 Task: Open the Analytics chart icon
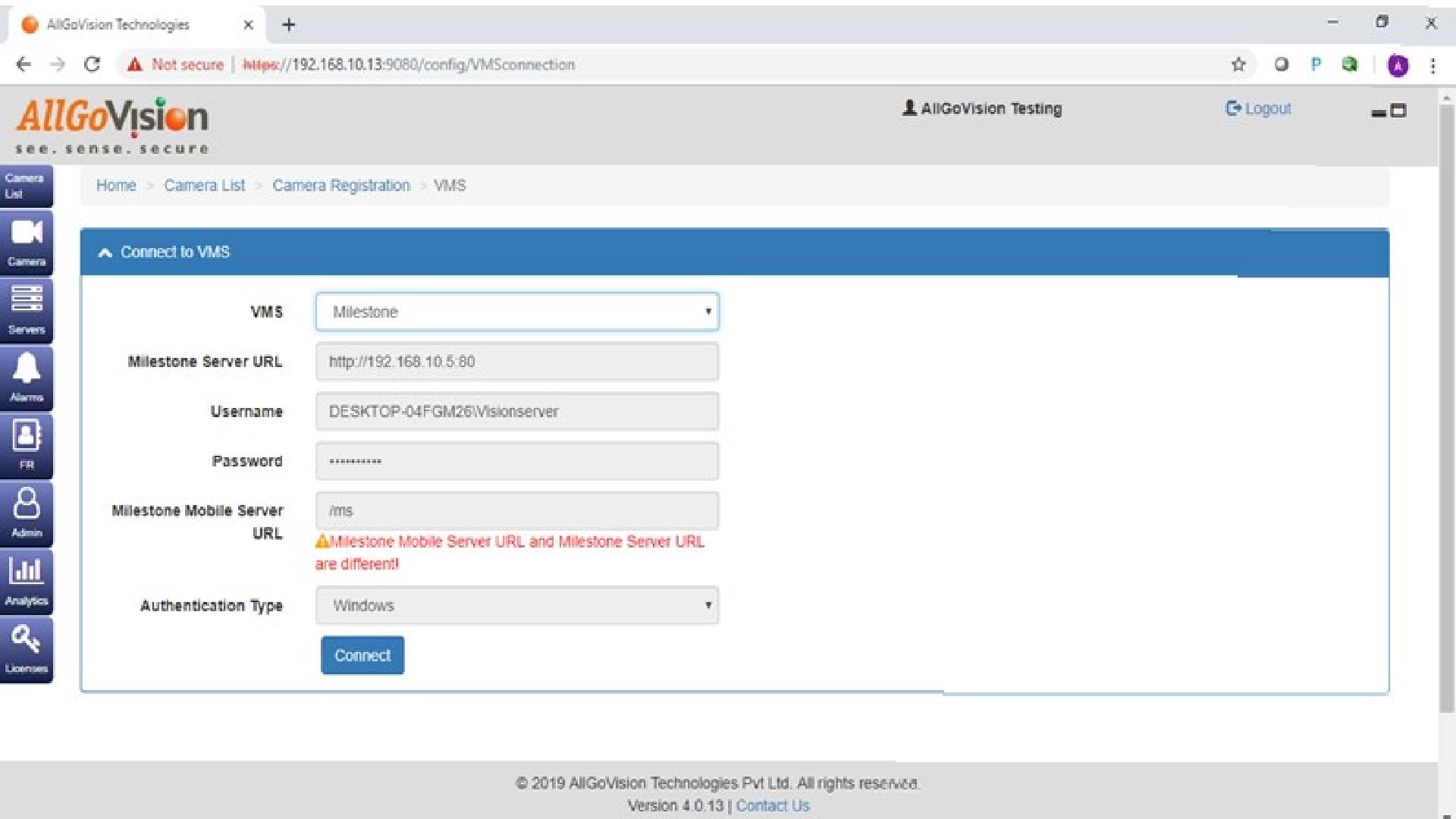[26, 582]
